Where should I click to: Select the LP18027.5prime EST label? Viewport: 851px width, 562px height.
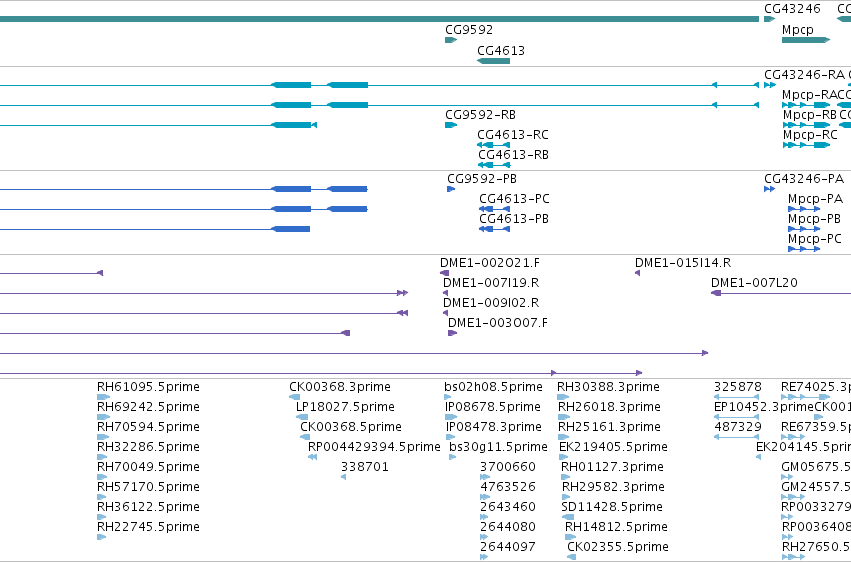[x=345, y=407]
